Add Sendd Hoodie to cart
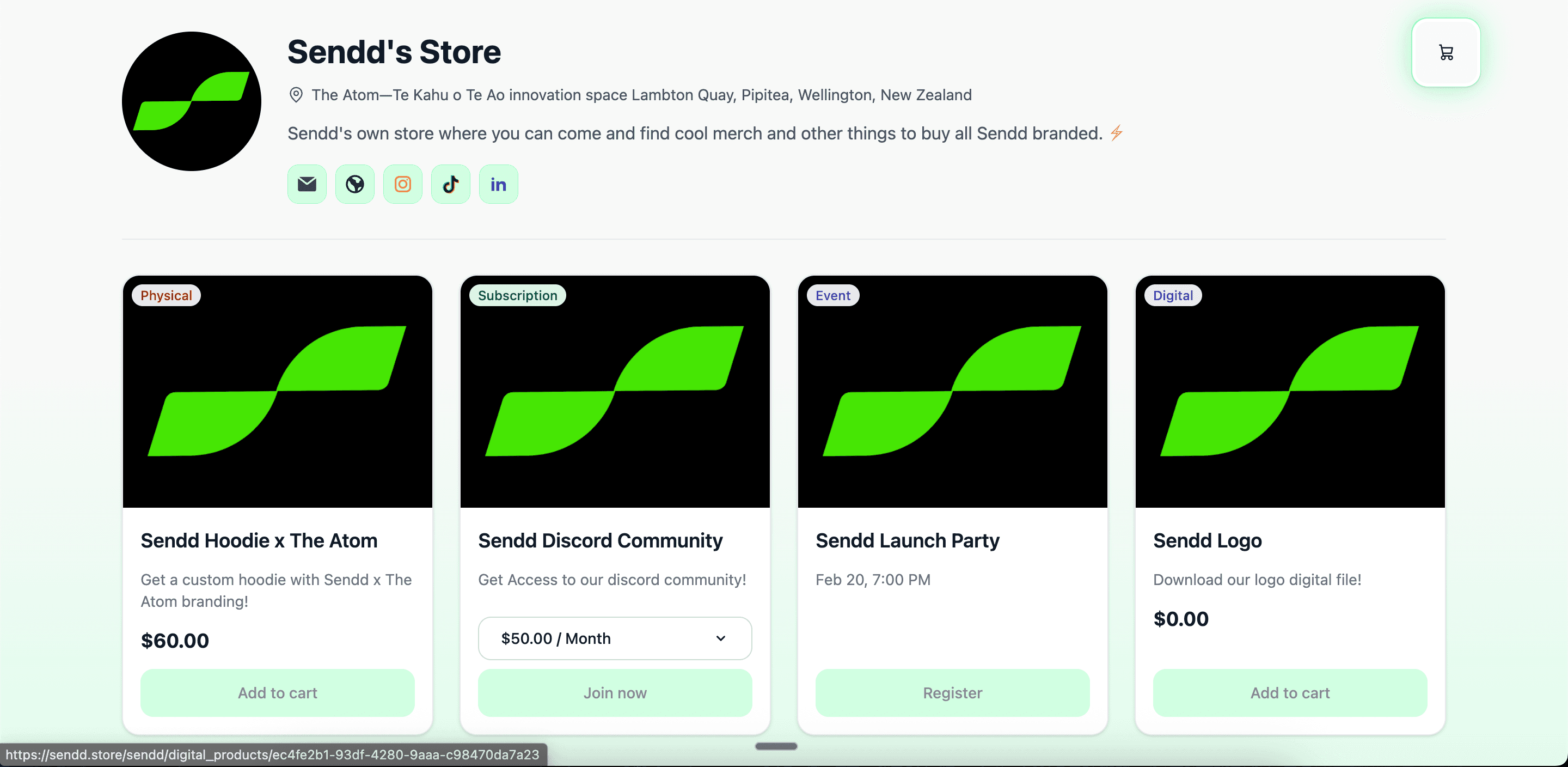Screen dimensions: 1568x767 point(278,693)
